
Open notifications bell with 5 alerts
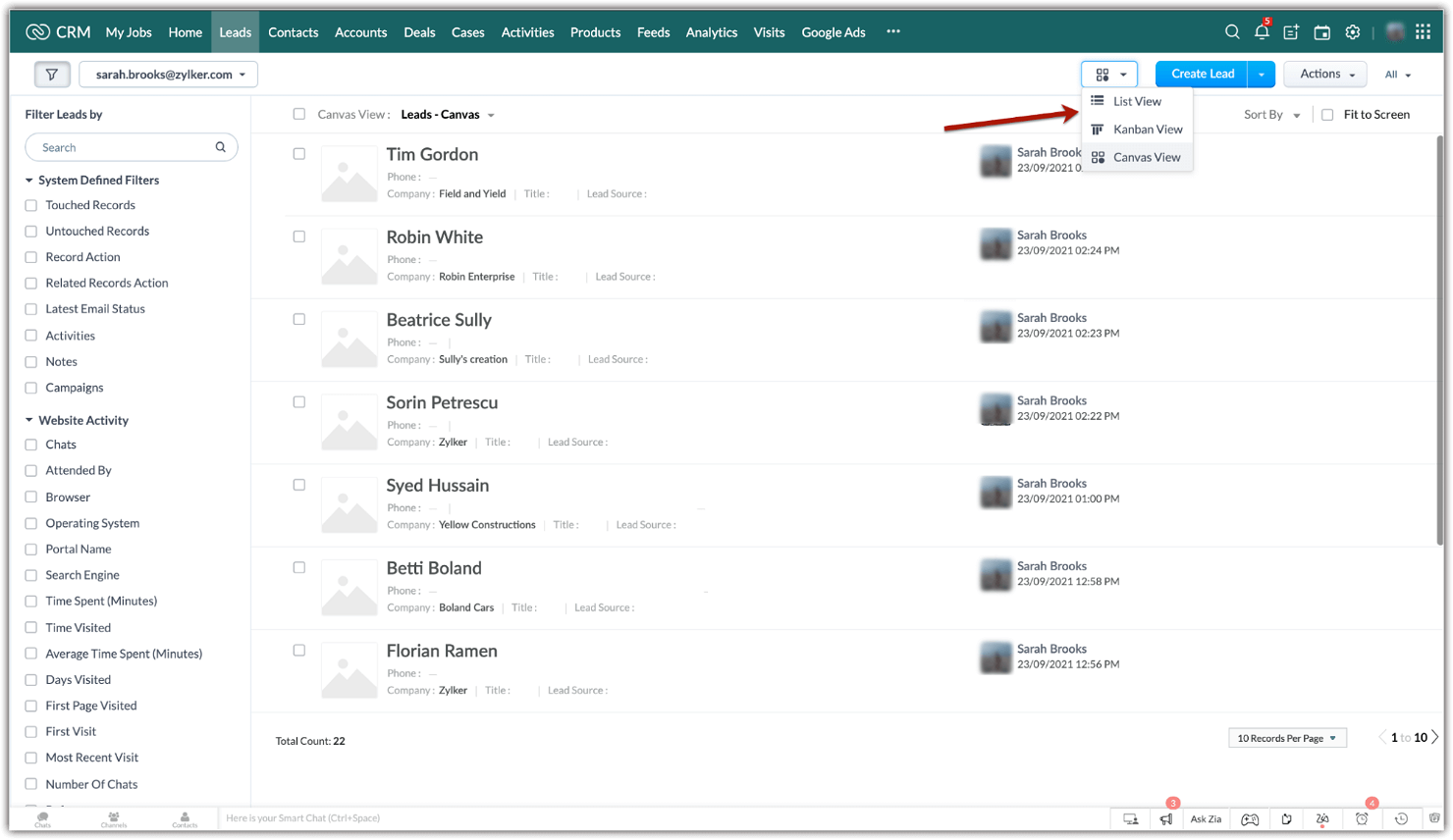click(x=1262, y=31)
